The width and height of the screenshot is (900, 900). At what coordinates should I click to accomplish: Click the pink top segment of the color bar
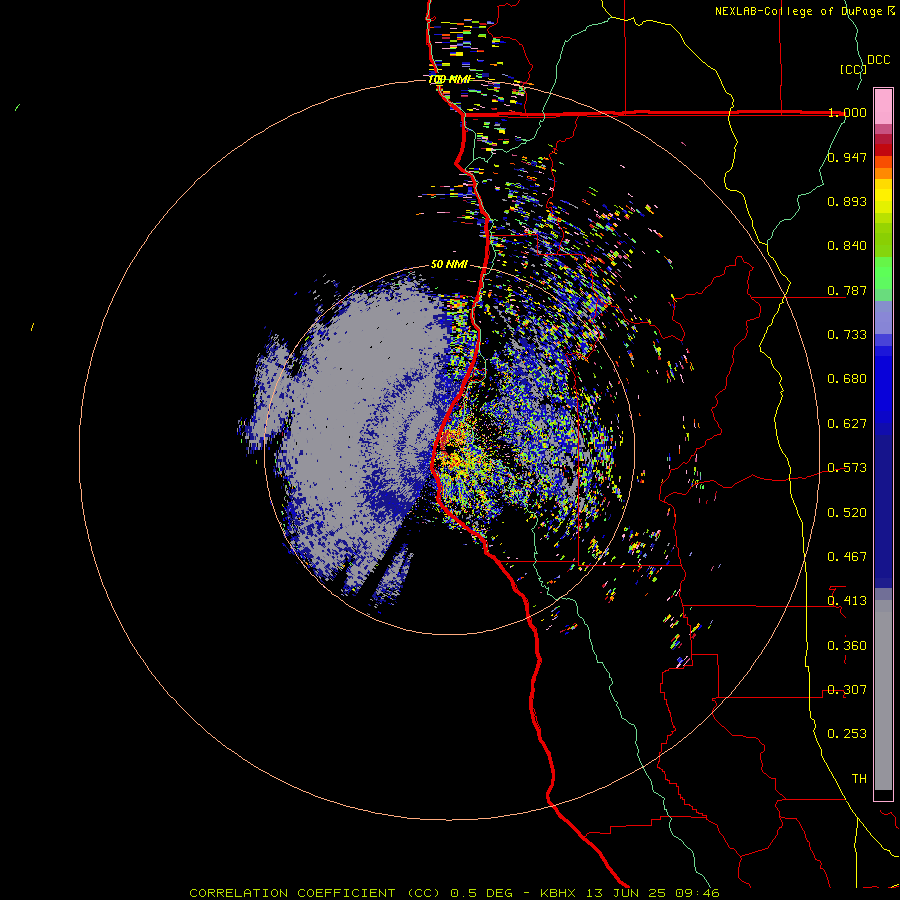883,106
